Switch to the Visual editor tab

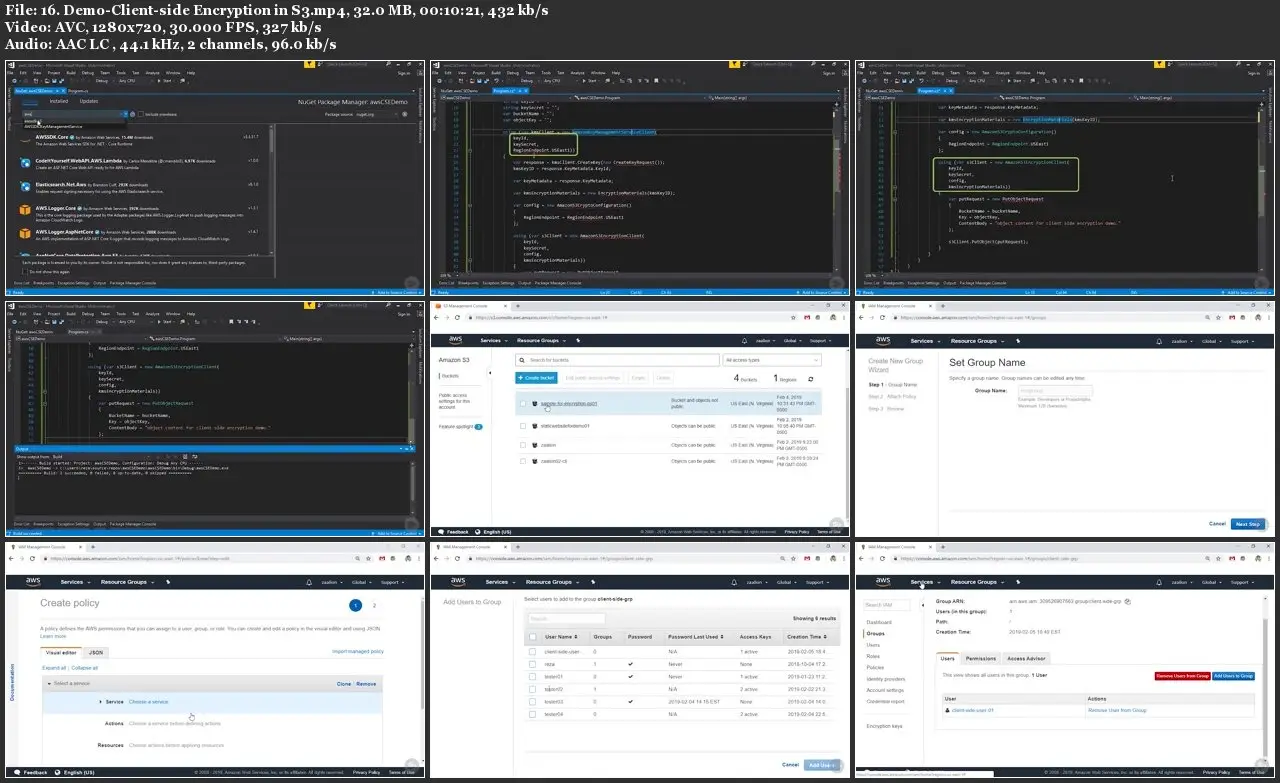click(61, 652)
